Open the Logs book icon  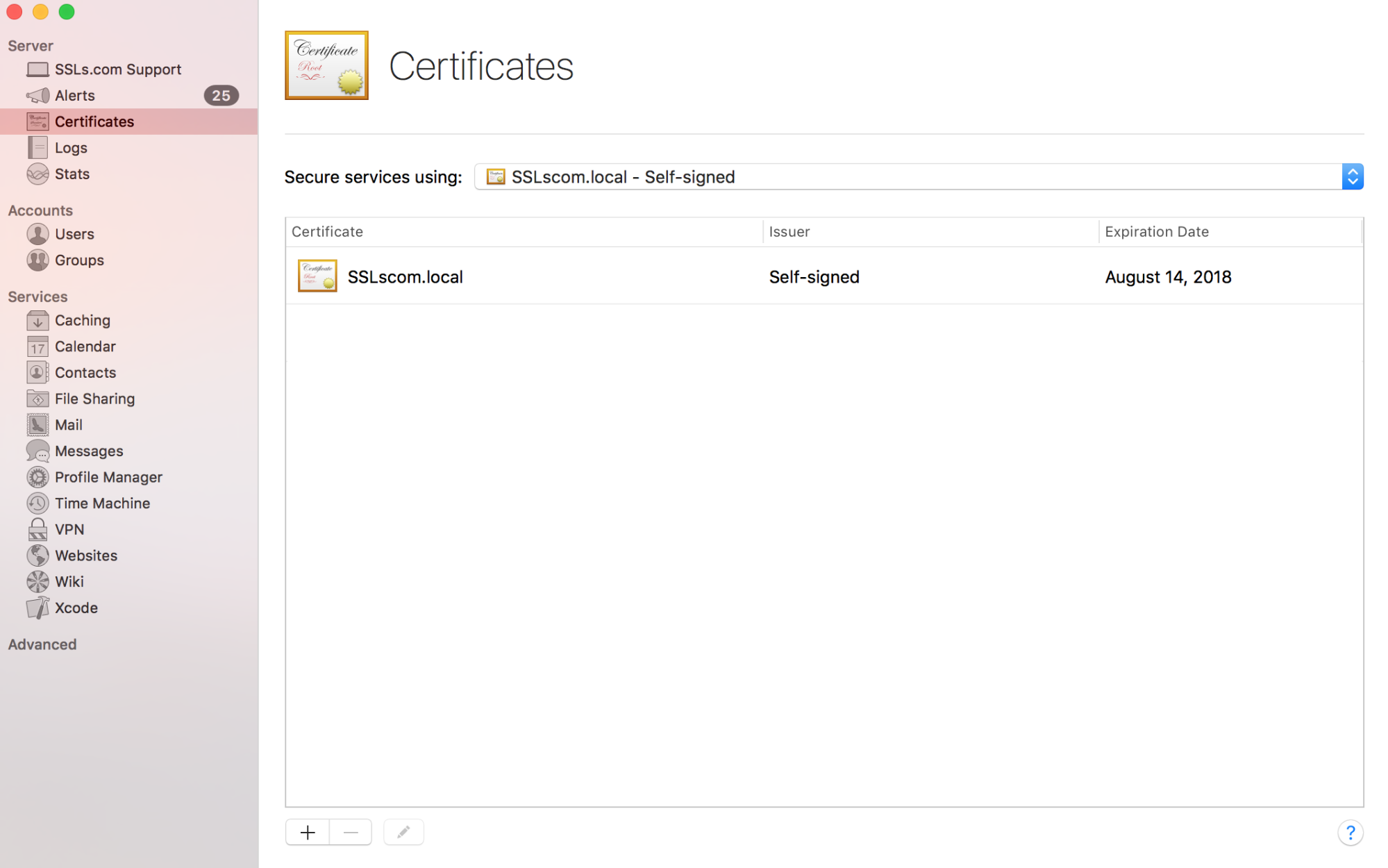[x=37, y=147]
